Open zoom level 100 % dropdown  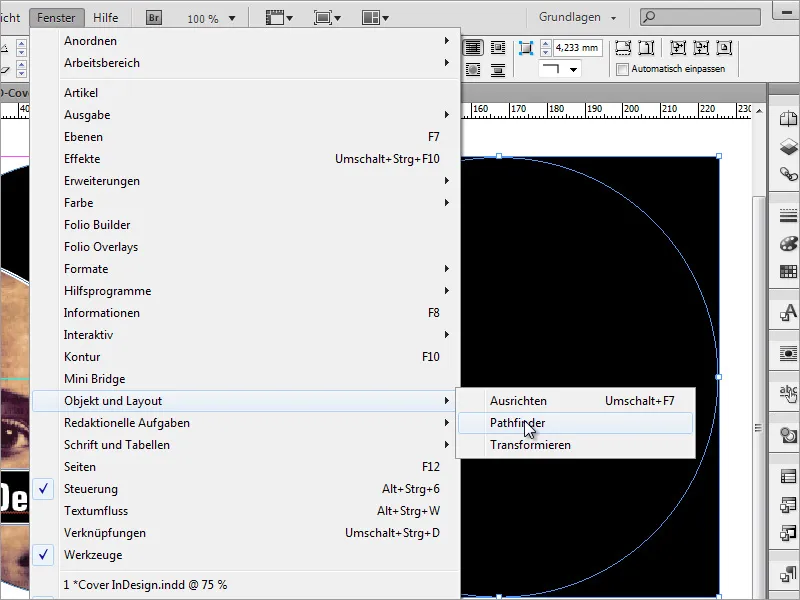(x=232, y=18)
